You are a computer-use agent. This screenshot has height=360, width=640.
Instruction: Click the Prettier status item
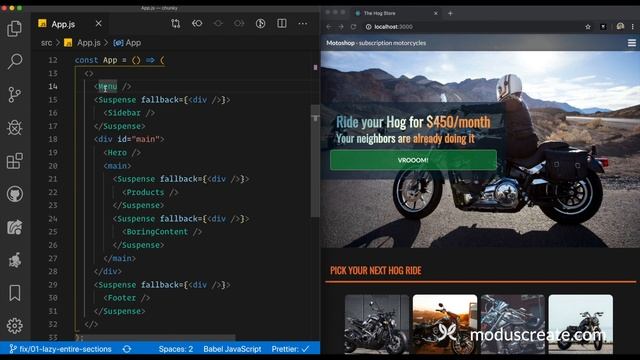pyautogui.click(x=290, y=349)
